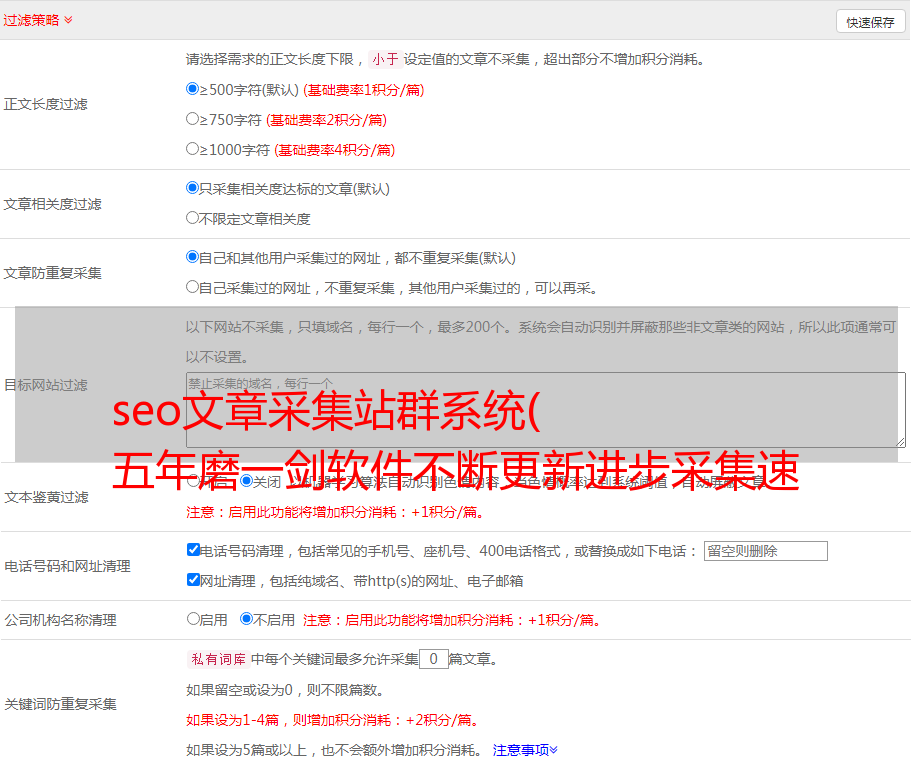Screen dimensions: 912x768
Task: Collapse the 过滤策略 section chevron
Action: tap(68, 20)
